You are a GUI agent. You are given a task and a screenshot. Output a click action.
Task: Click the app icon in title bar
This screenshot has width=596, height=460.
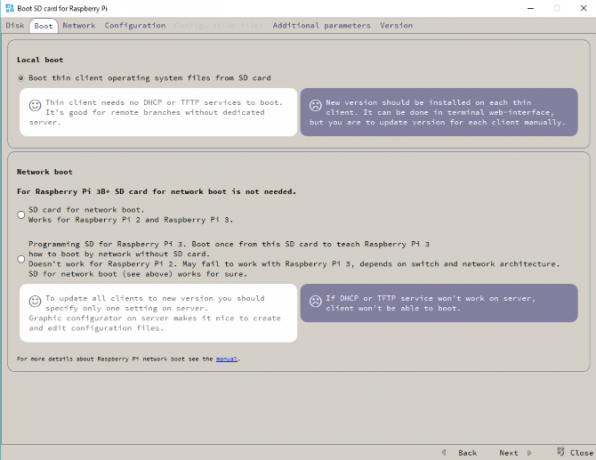10,8
